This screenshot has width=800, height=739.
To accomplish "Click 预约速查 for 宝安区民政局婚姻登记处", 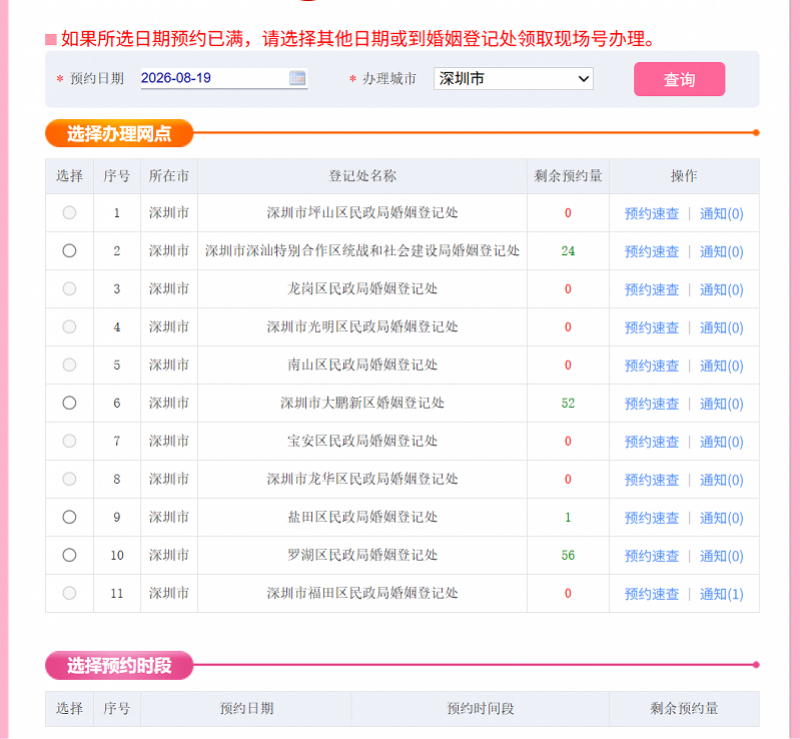I will point(652,441).
